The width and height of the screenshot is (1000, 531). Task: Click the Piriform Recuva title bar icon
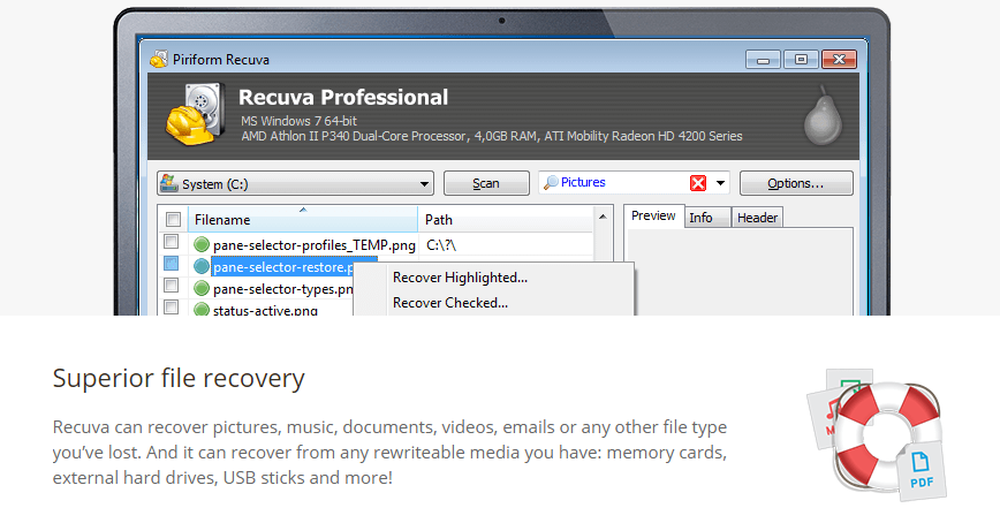click(x=158, y=59)
